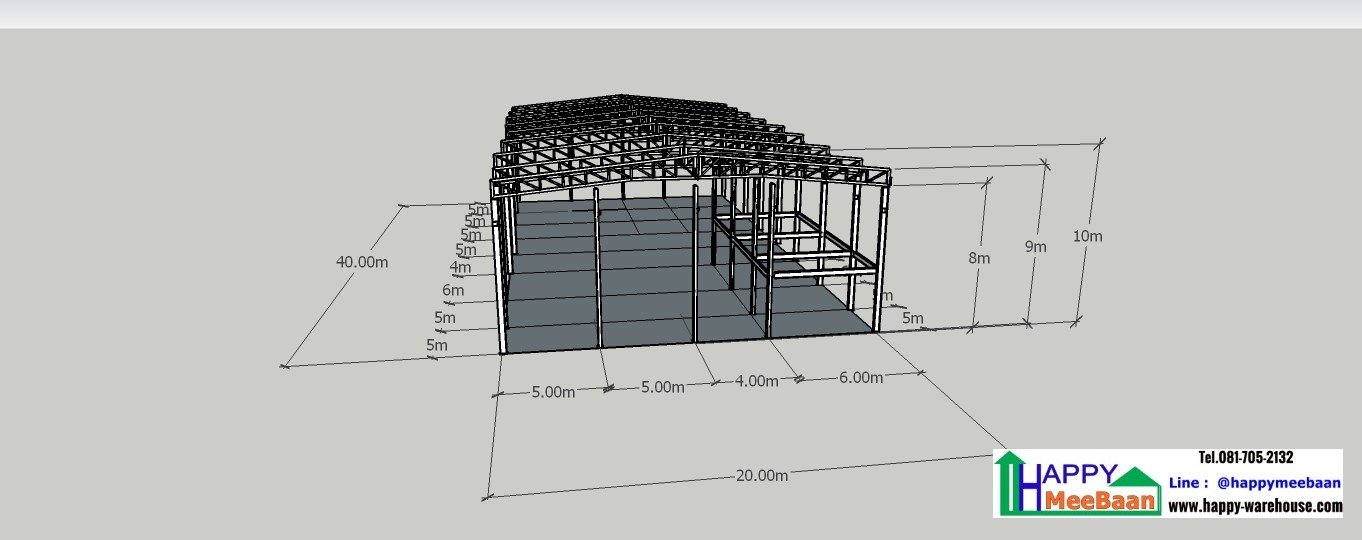Click the @happymeebaan Line ID
Image resolution: width=1362 pixels, height=540 pixels.
[1278, 482]
